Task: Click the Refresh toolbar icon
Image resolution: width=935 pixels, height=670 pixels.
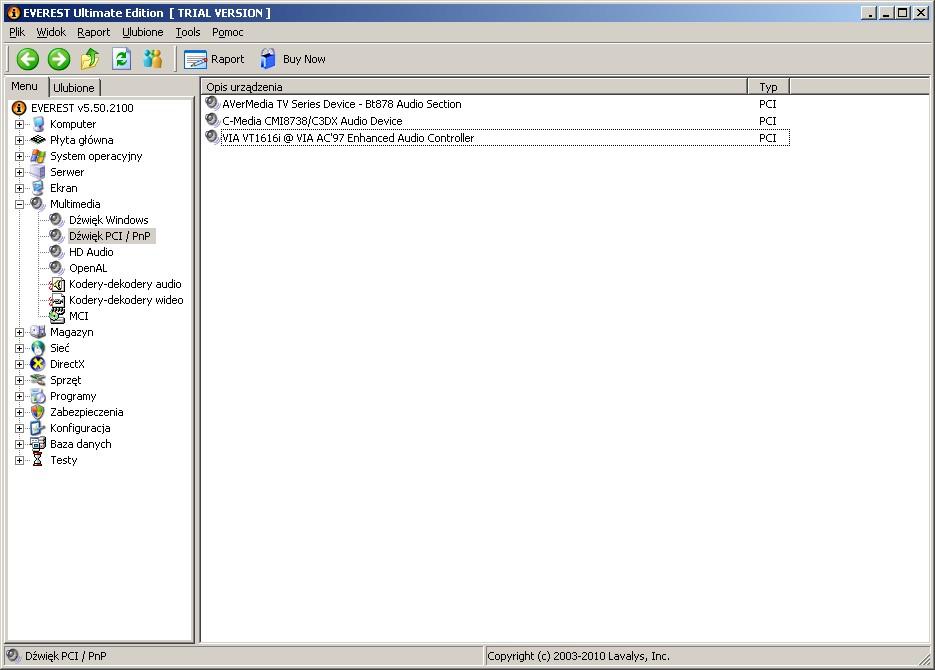Action: click(121, 58)
